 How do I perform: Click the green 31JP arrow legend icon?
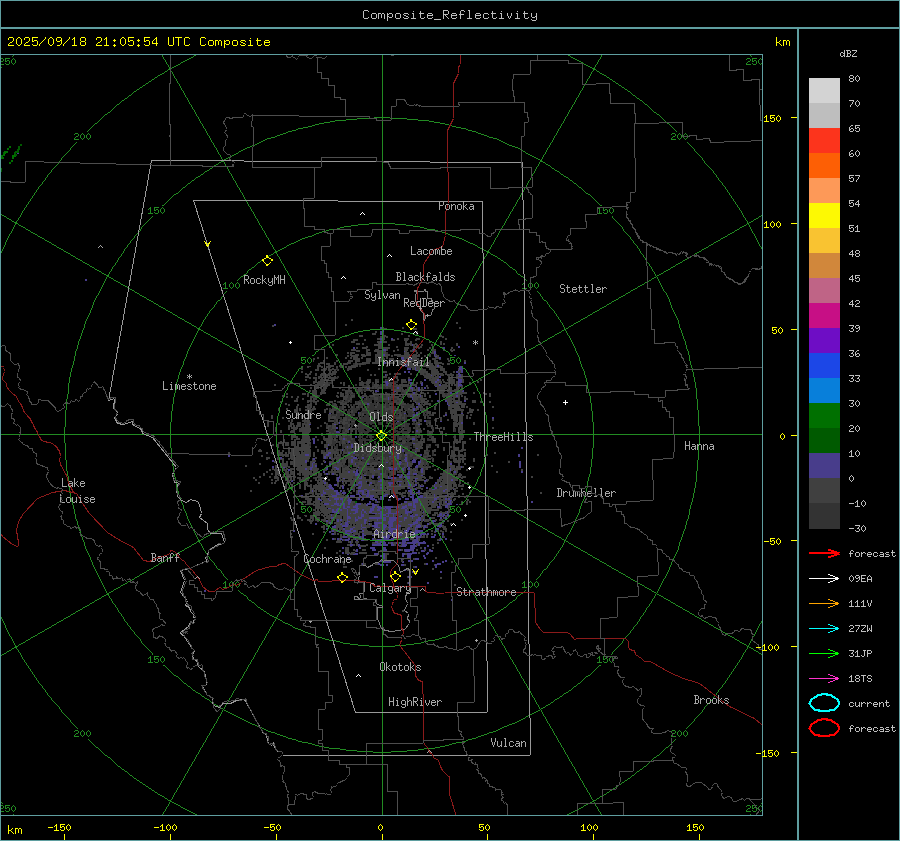coord(824,653)
